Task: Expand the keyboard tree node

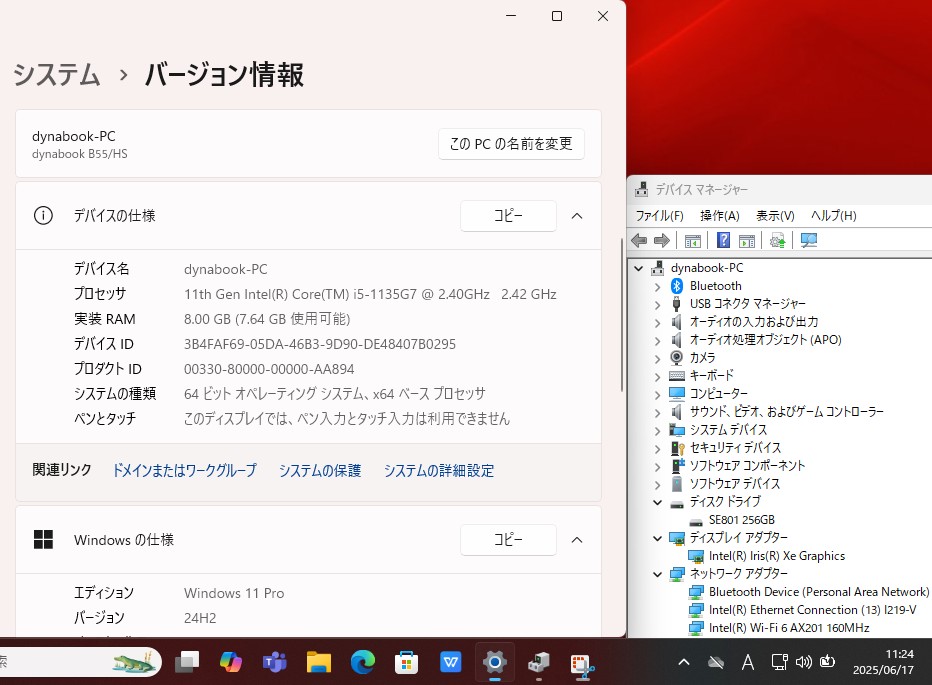Action: click(657, 376)
